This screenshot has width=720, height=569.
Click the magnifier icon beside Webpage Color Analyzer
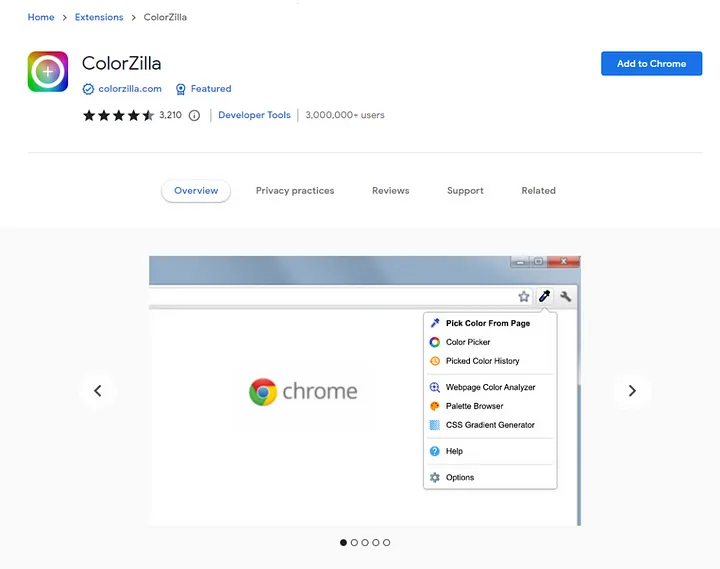(434, 387)
